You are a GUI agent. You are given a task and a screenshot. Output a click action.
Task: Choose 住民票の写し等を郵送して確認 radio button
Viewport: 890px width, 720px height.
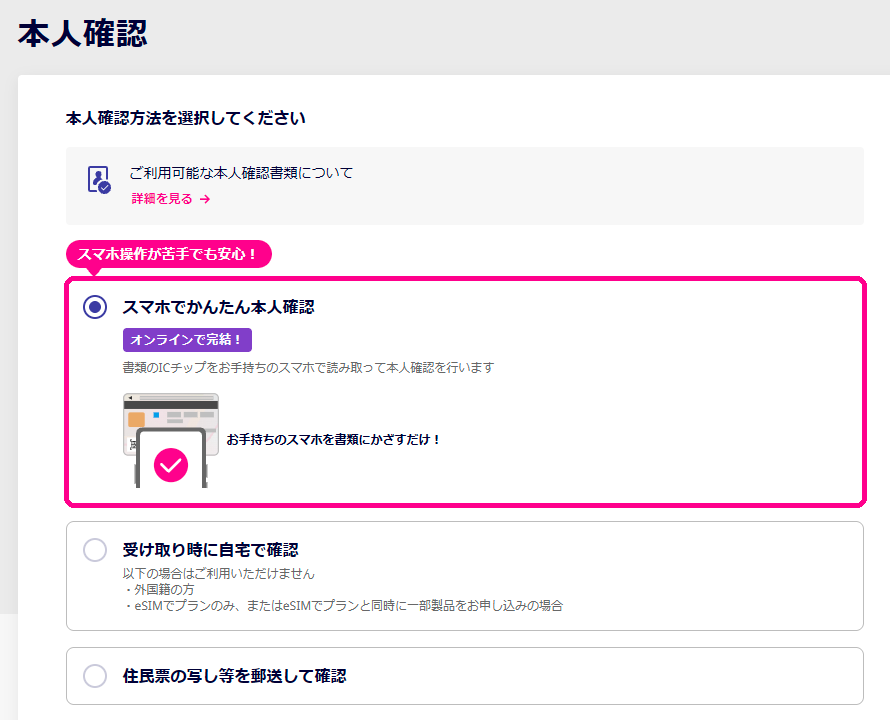(x=95, y=676)
